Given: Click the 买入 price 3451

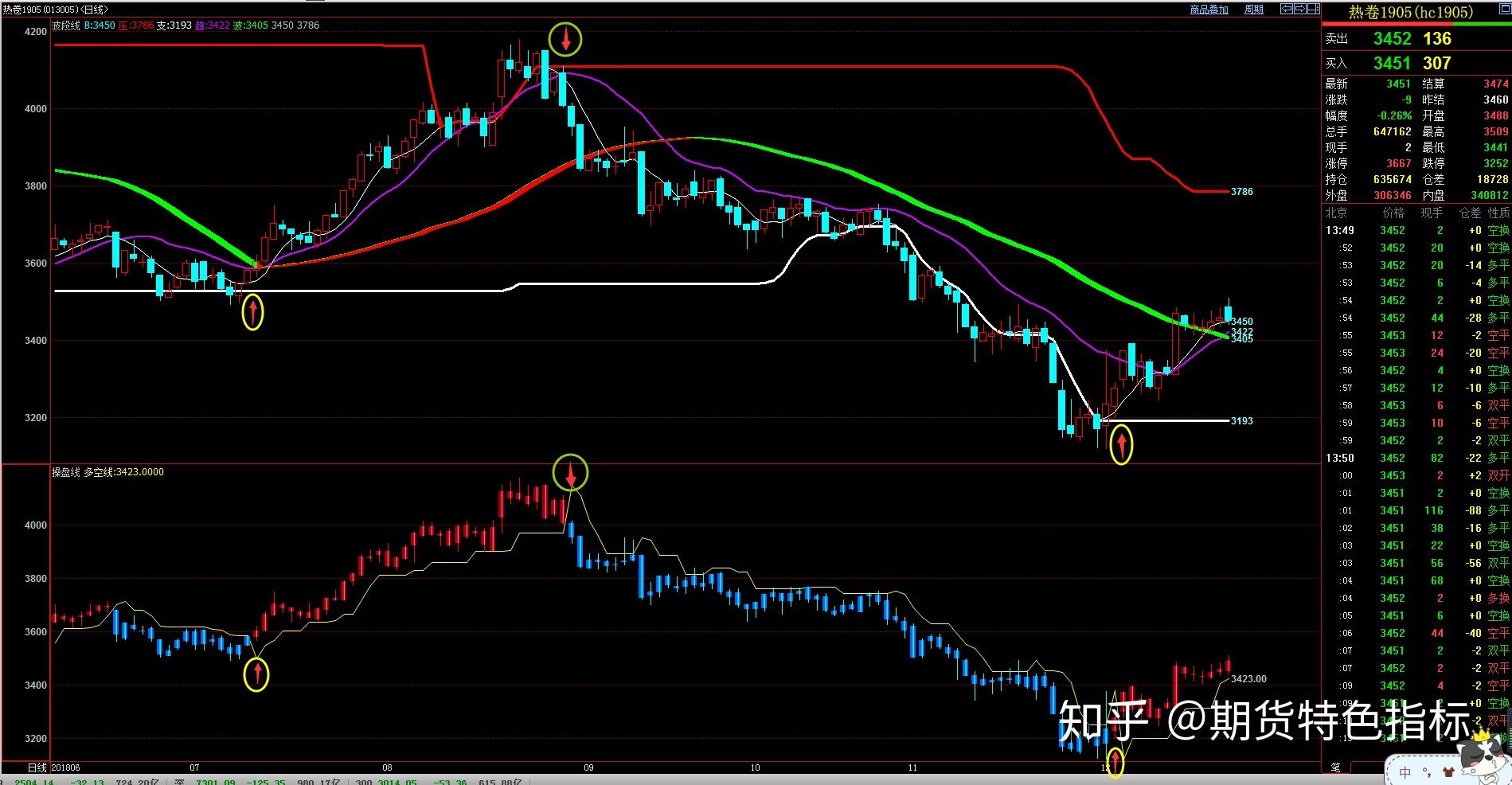Looking at the screenshot, I should pos(1392,63).
